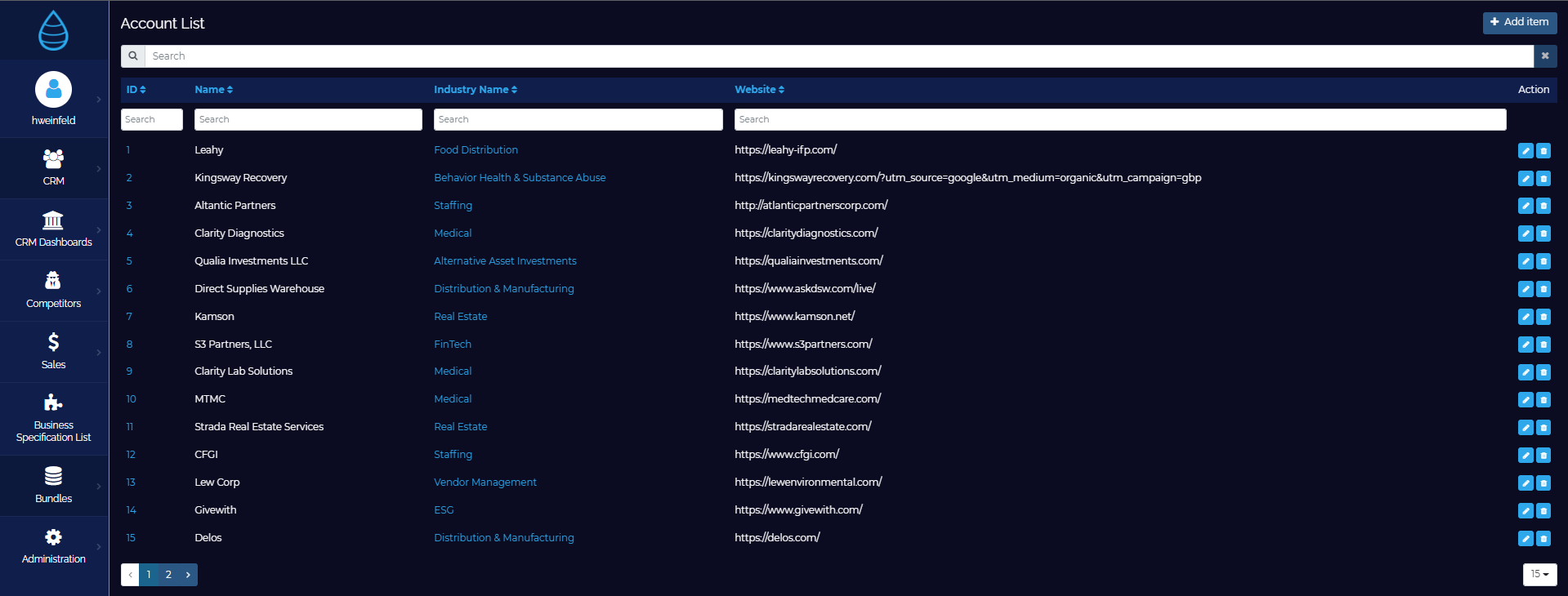Image resolution: width=1568 pixels, height=596 pixels.
Task: Edit the Qualia Investments LLC account
Action: (1526, 261)
